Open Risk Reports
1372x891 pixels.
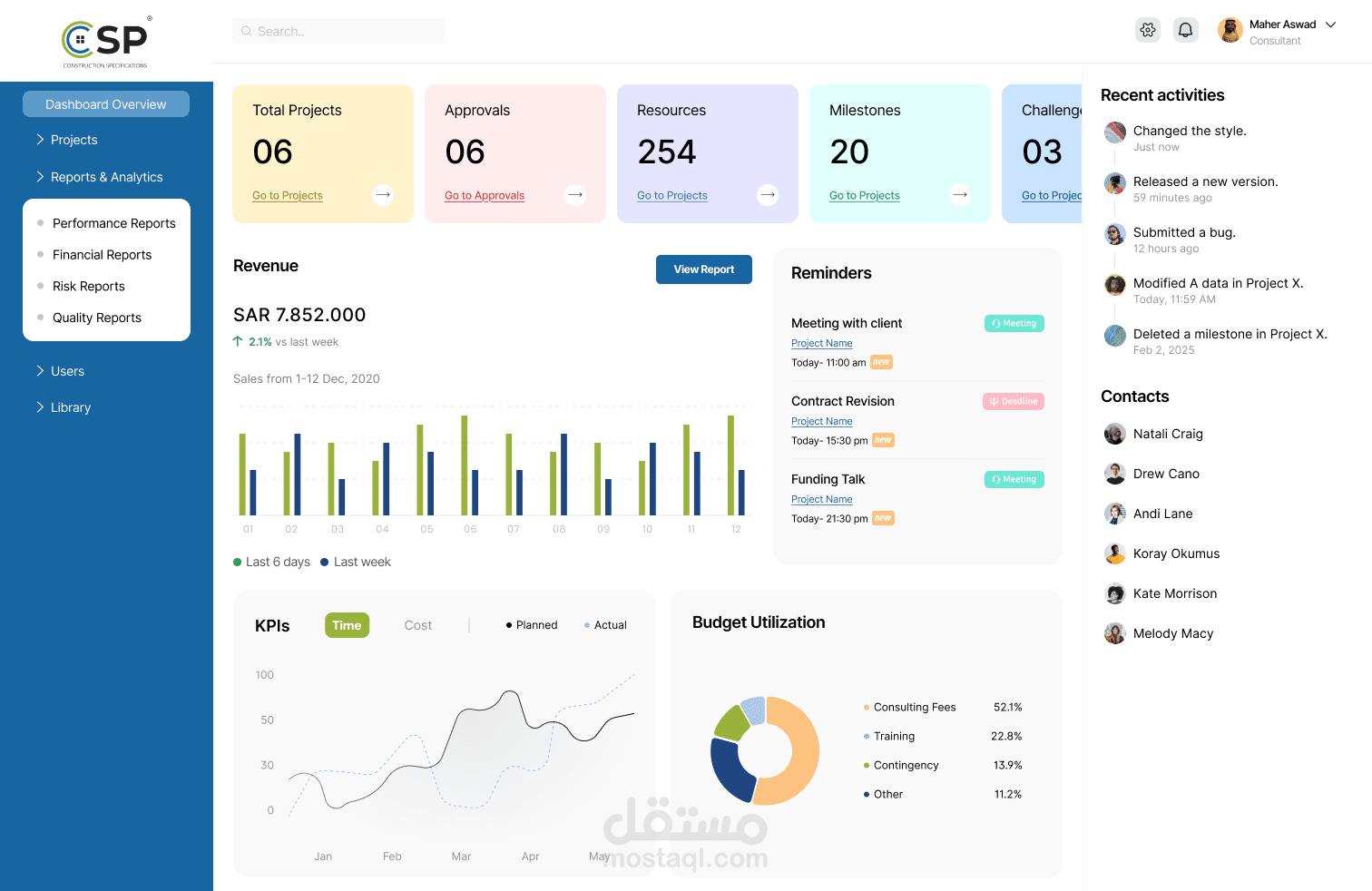89,286
